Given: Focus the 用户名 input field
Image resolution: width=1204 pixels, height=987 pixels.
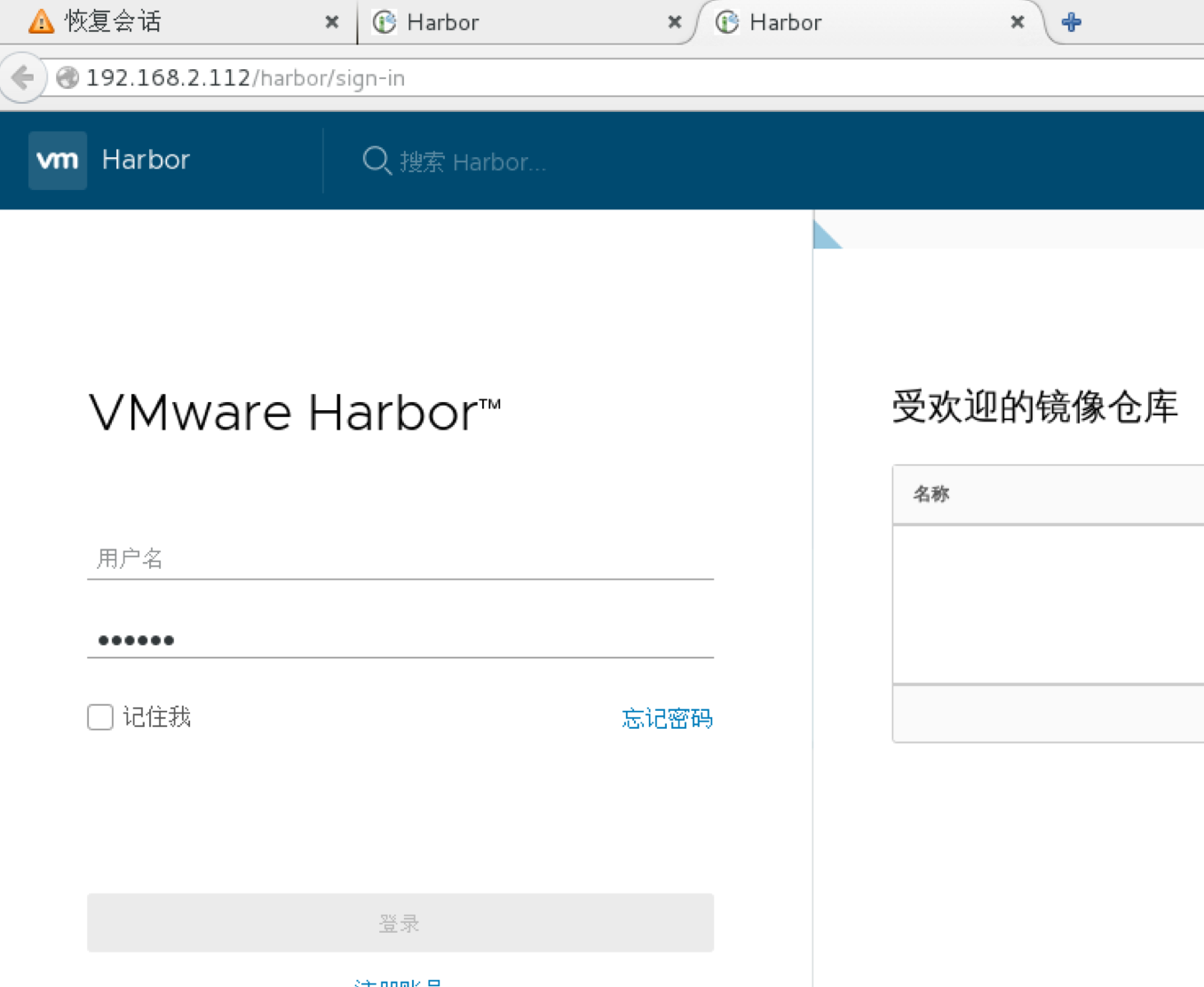Looking at the screenshot, I should [x=400, y=558].
